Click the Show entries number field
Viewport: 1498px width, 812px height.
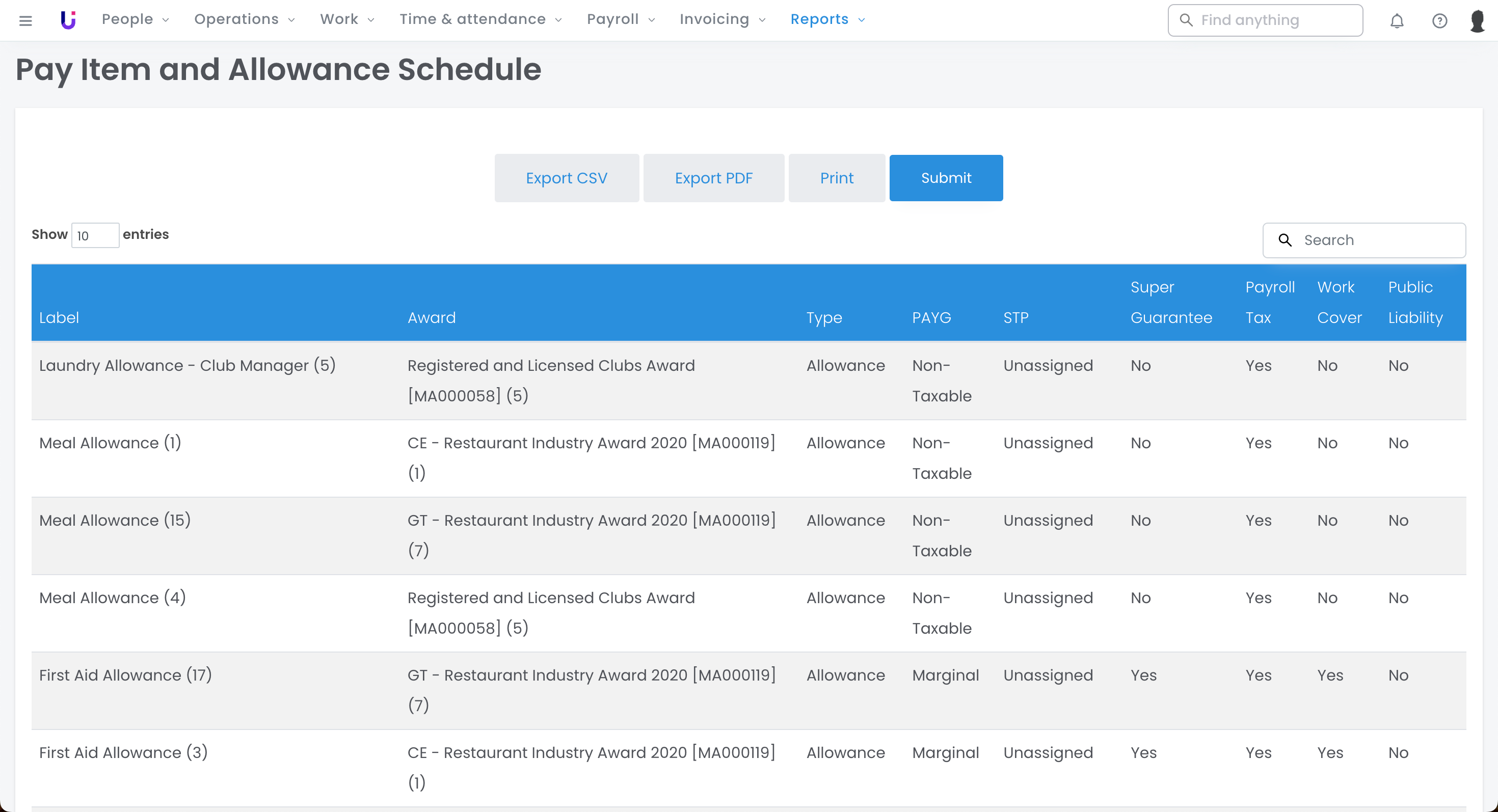[95, 235]
